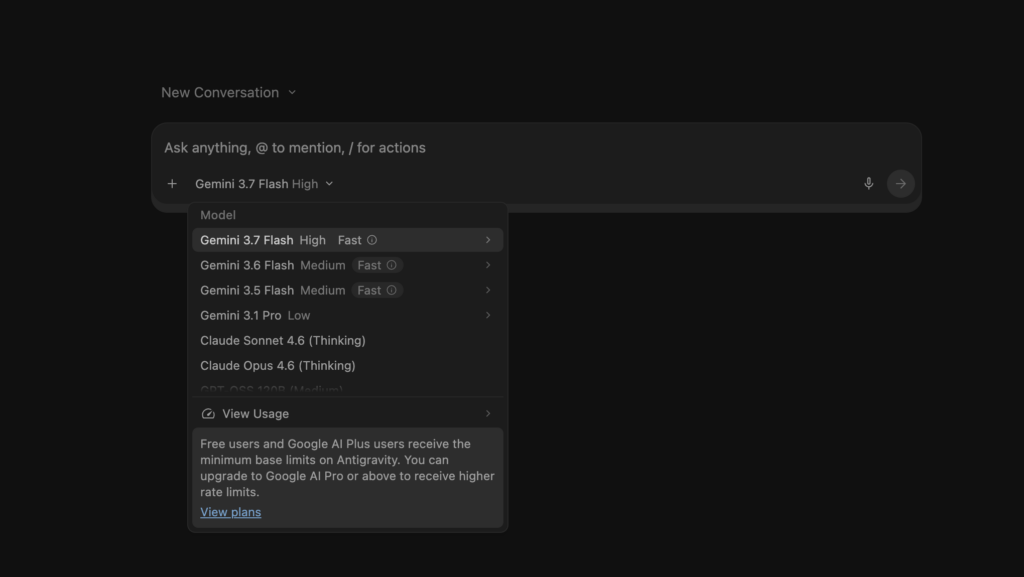The height and width of the screenshot is (577, 1024).
Task: Click the send arrow button
Action: point(901,183)
